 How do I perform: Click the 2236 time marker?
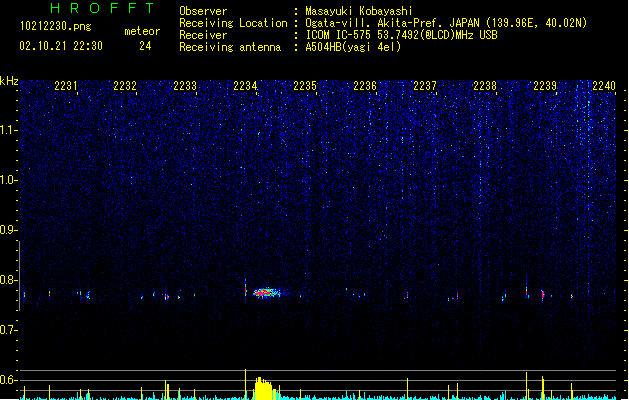(365, 86)
